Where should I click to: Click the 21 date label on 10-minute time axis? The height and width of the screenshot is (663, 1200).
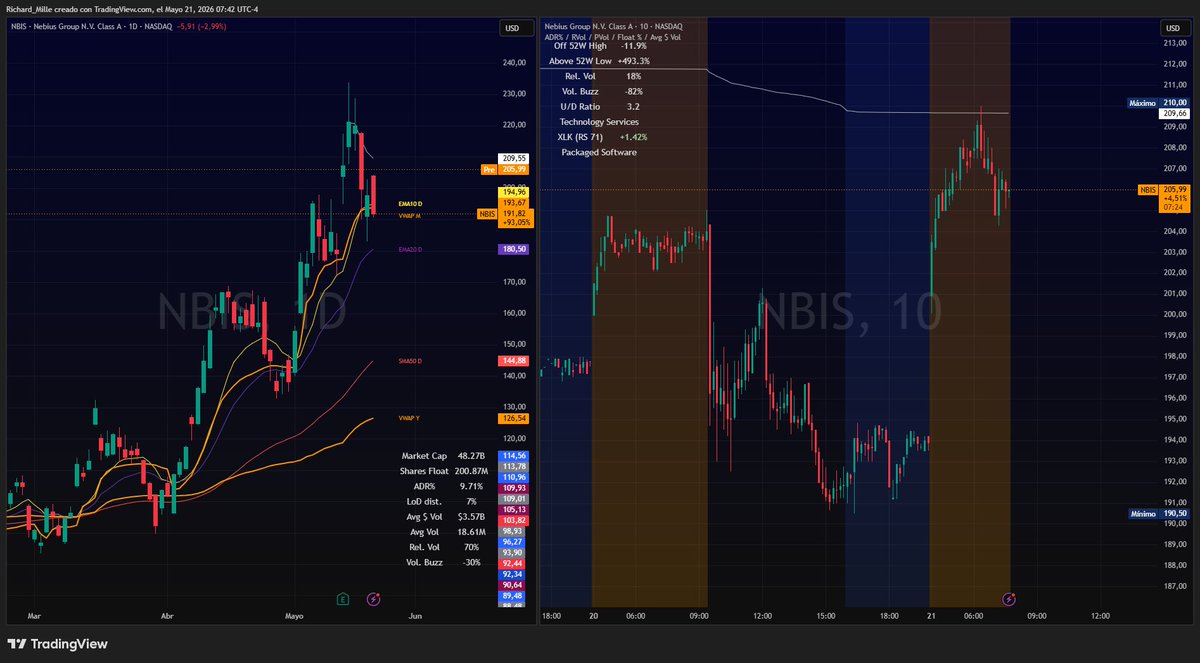pyautogui.click(x=930, y=618)
